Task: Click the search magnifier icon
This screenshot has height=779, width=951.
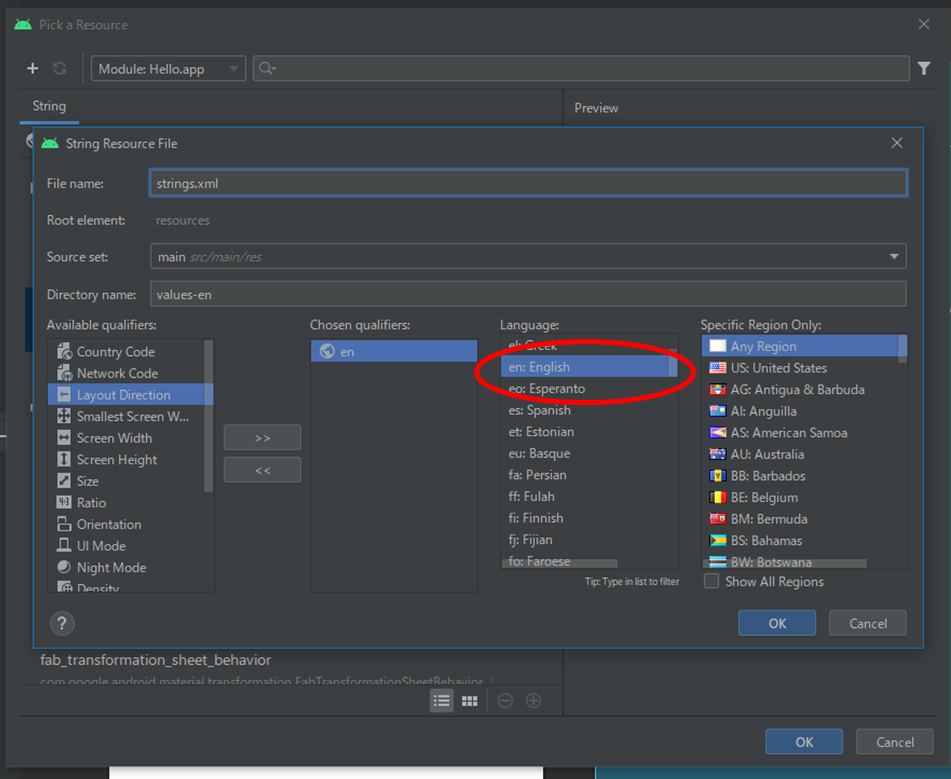Action: [x=267, y=69]
